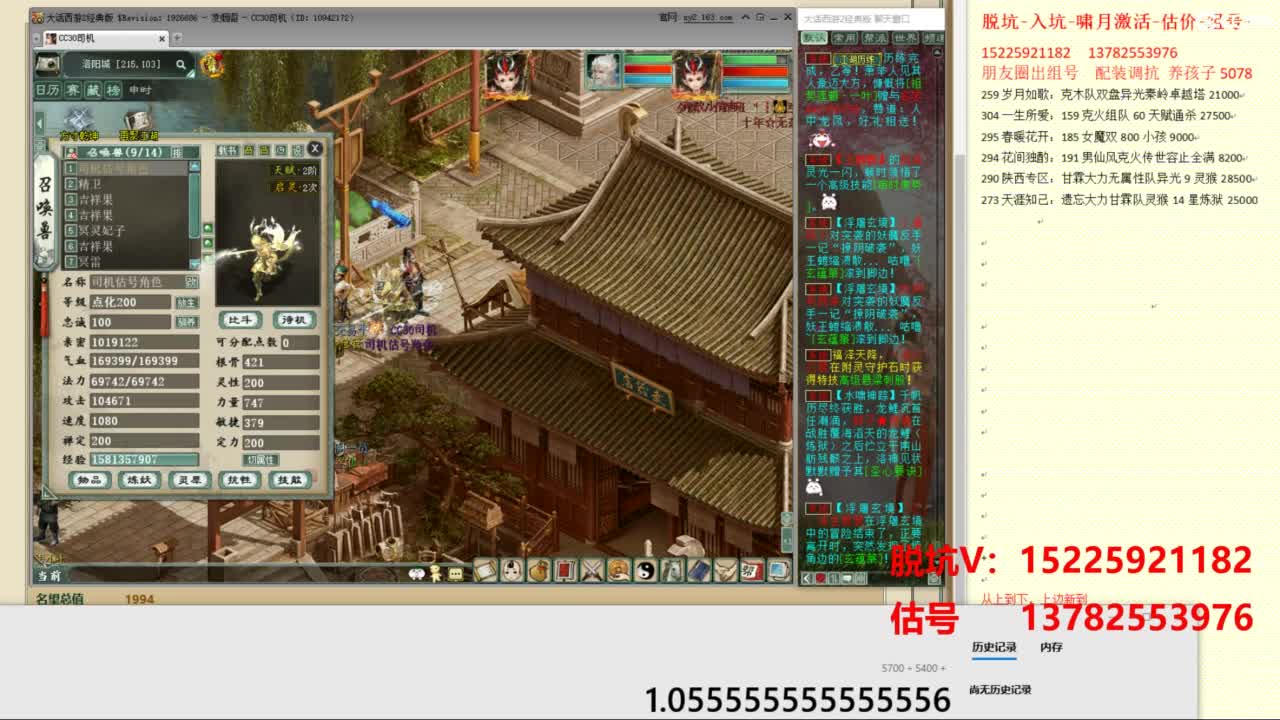Select 冥雷 in the summon list
Image resolution: width=1280 pixels, height=720 pixels.
[125, 262]
